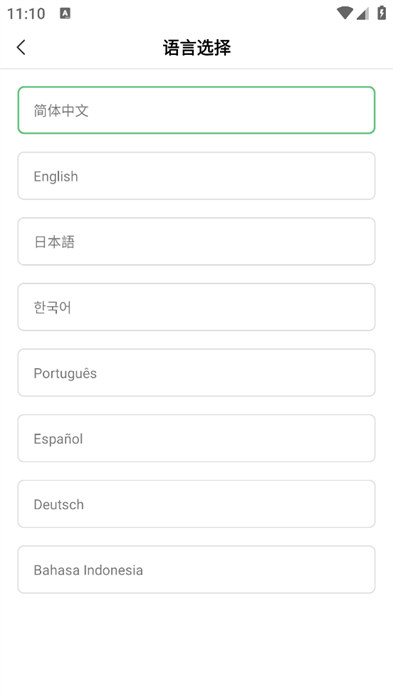
Task: Select 简体中文 language option
Action: click(196, 110)
